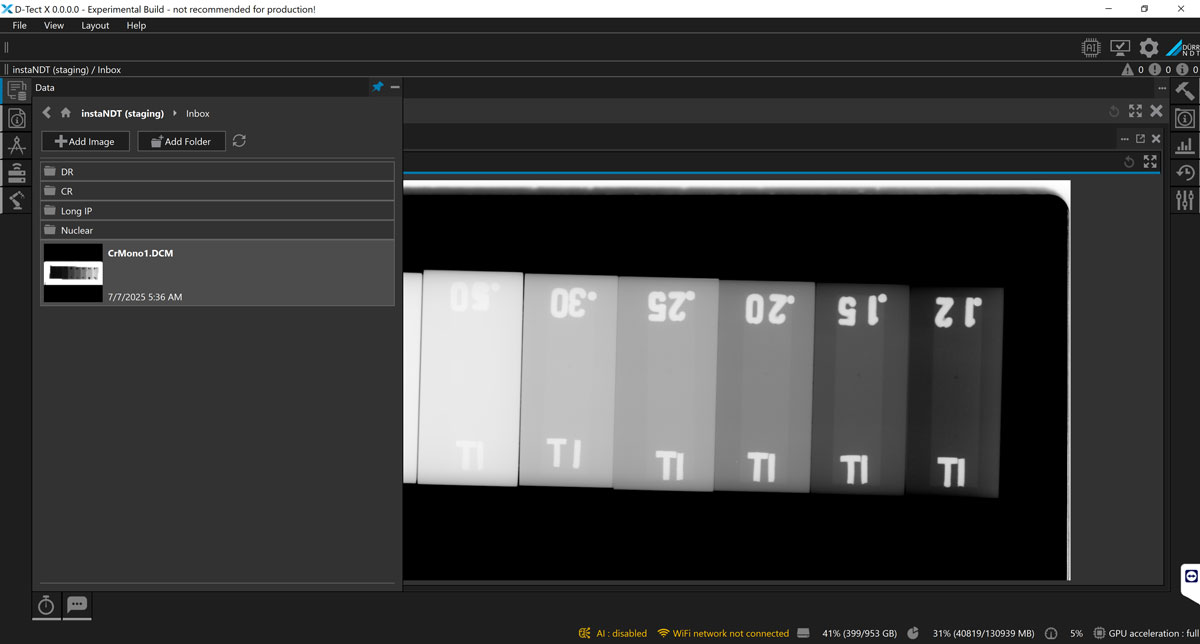Open the Layout menu
The width and height of the screenshot is (1200, 644).
click(95, 25)
